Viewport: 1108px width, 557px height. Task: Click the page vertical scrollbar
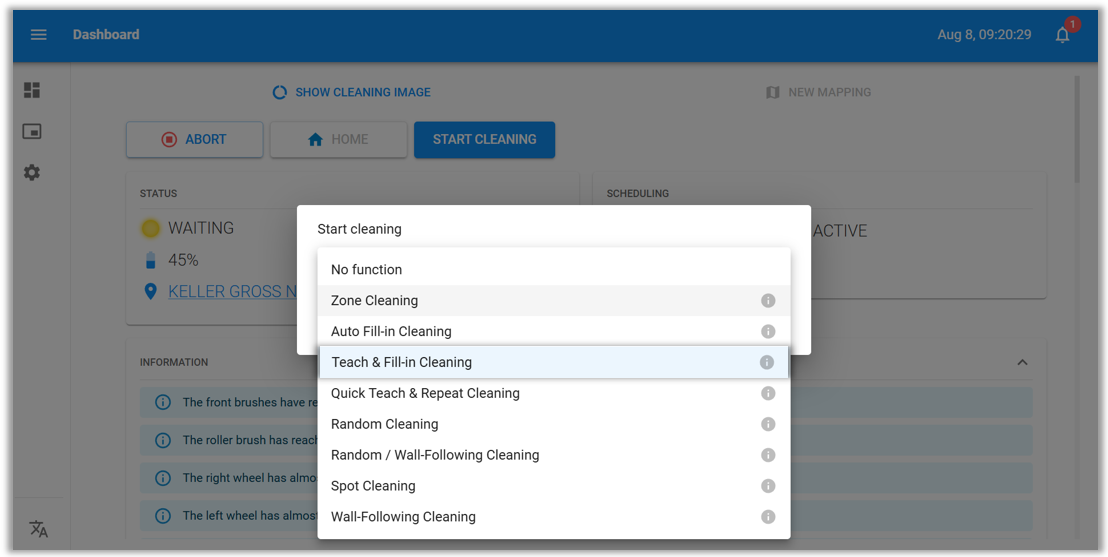pos(1077,130)
